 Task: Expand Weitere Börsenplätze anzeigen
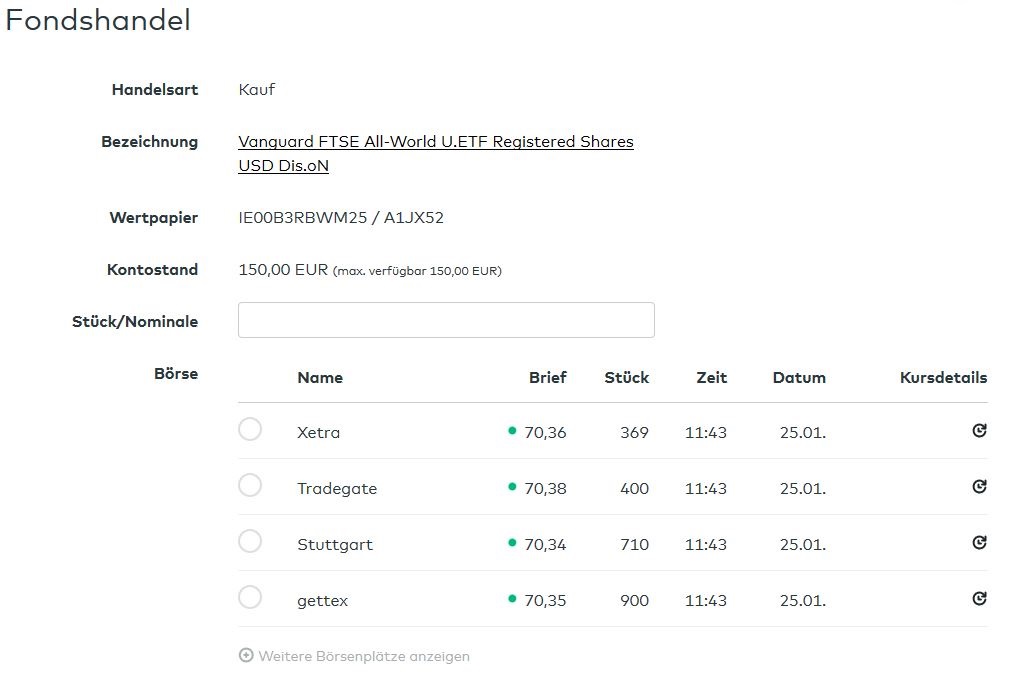355,656
